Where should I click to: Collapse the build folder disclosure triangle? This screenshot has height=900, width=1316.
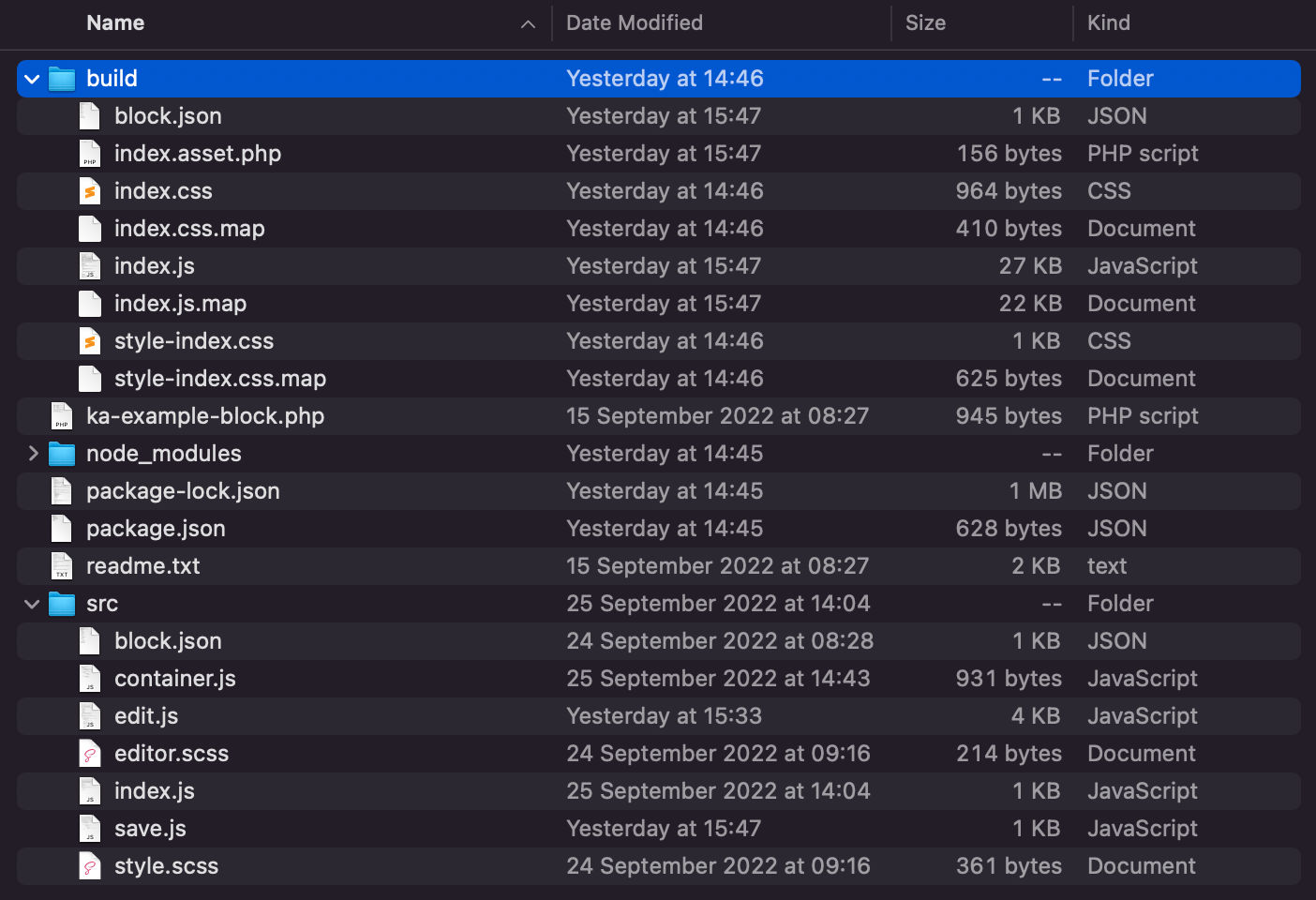pos(31,78)
